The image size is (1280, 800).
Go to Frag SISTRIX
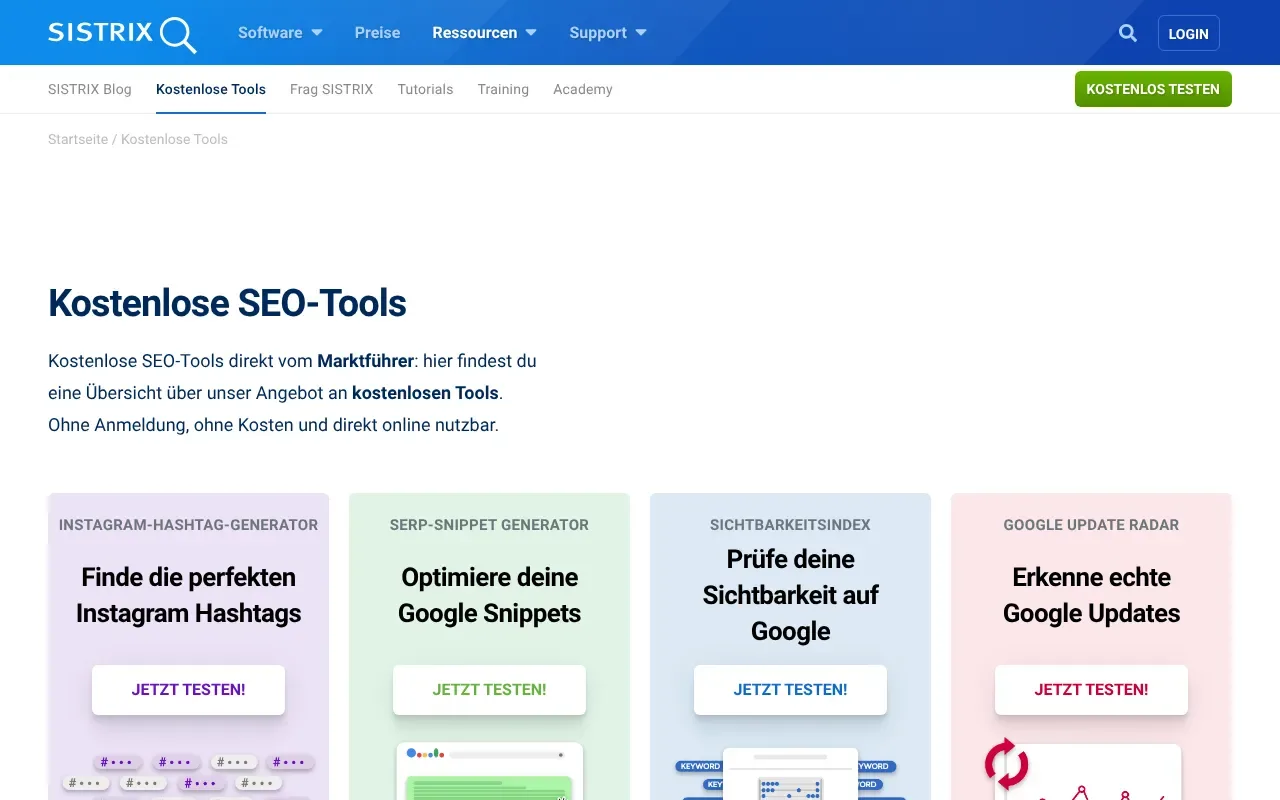(331, 89)
